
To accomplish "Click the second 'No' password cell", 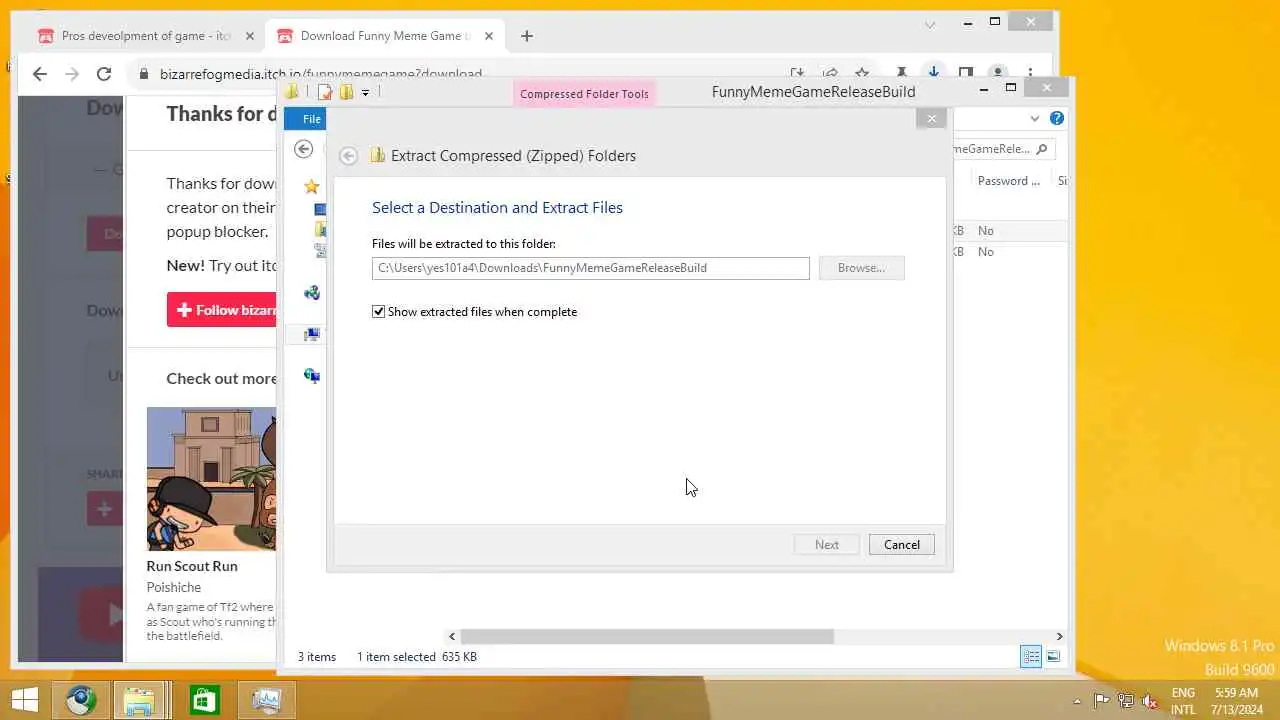I will [x=986, y=252].
